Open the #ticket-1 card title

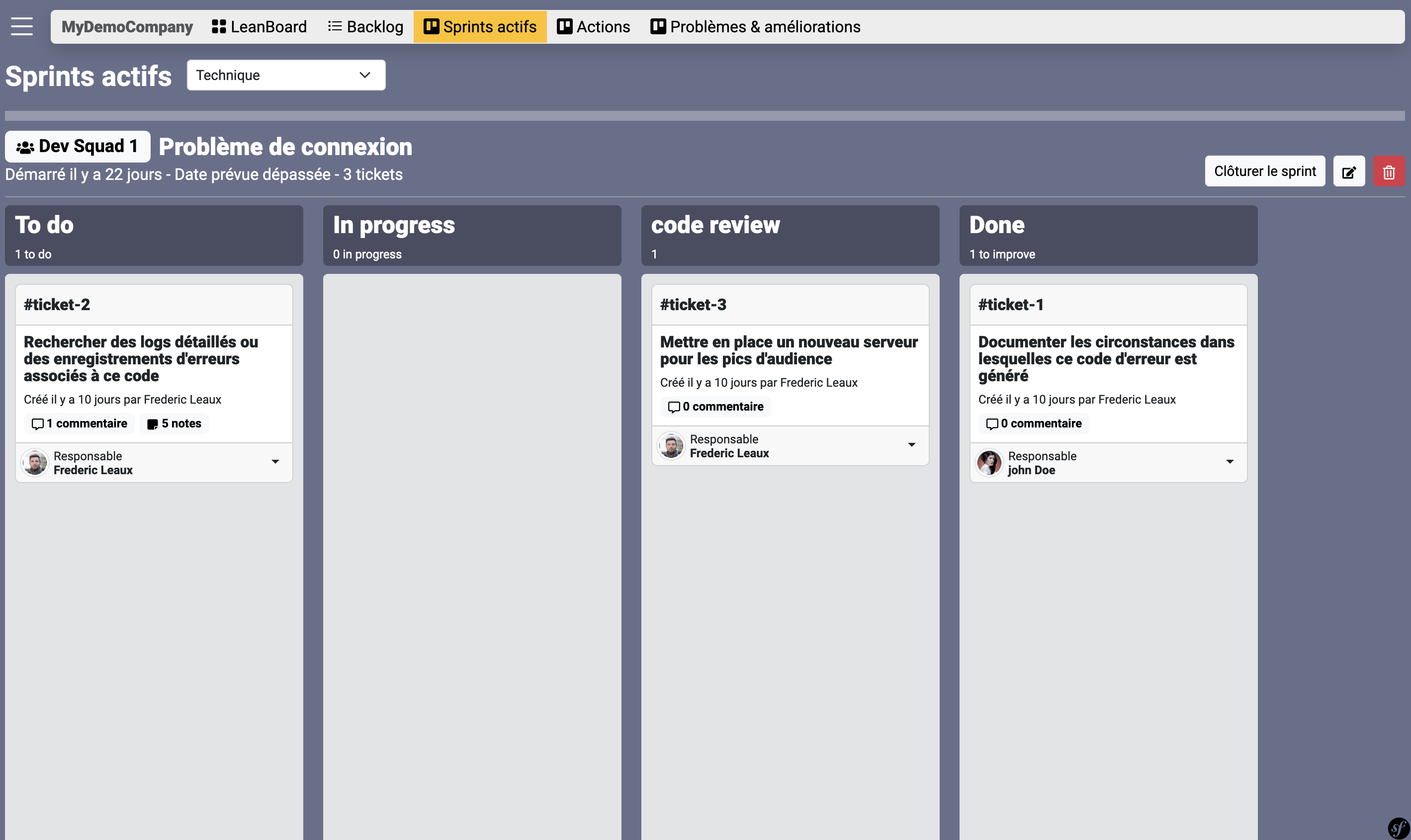1011,305
